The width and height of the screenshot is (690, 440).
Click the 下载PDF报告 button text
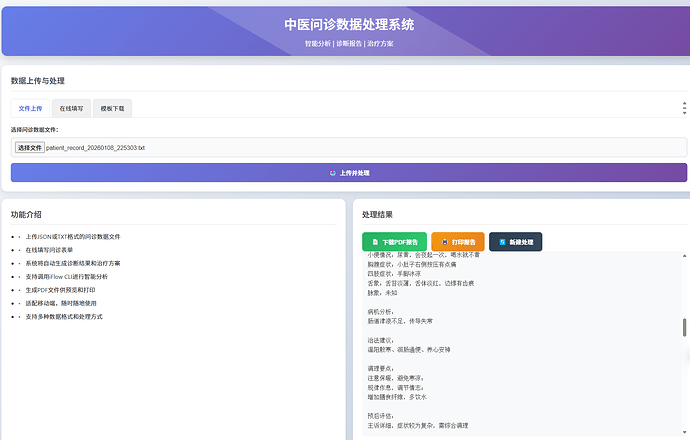coord(400,242)
